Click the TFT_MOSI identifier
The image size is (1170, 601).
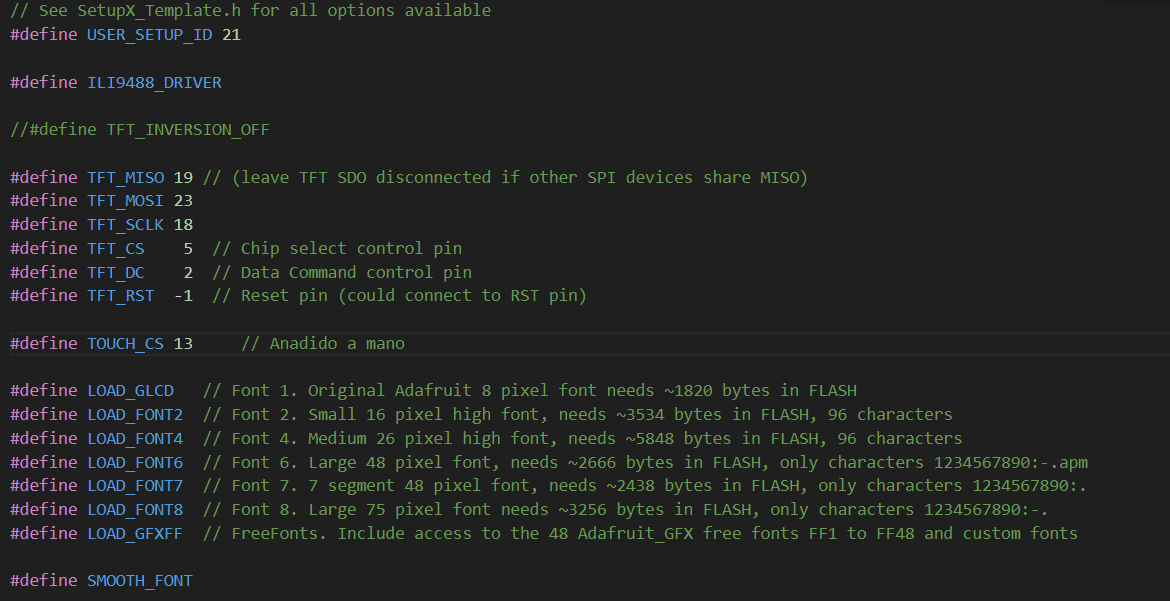[x=125, y=201]
